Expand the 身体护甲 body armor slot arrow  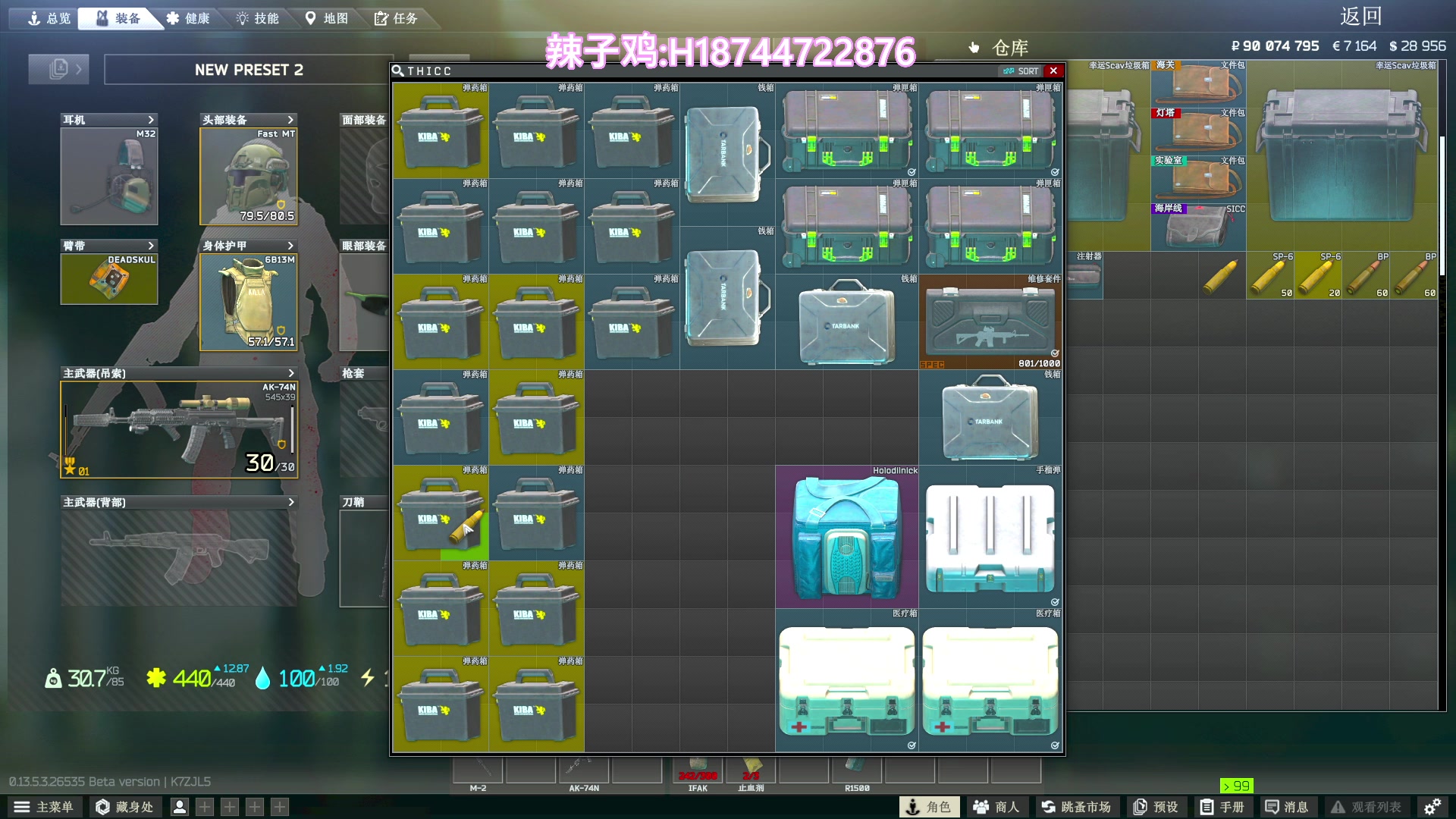[x=290, y=246]
